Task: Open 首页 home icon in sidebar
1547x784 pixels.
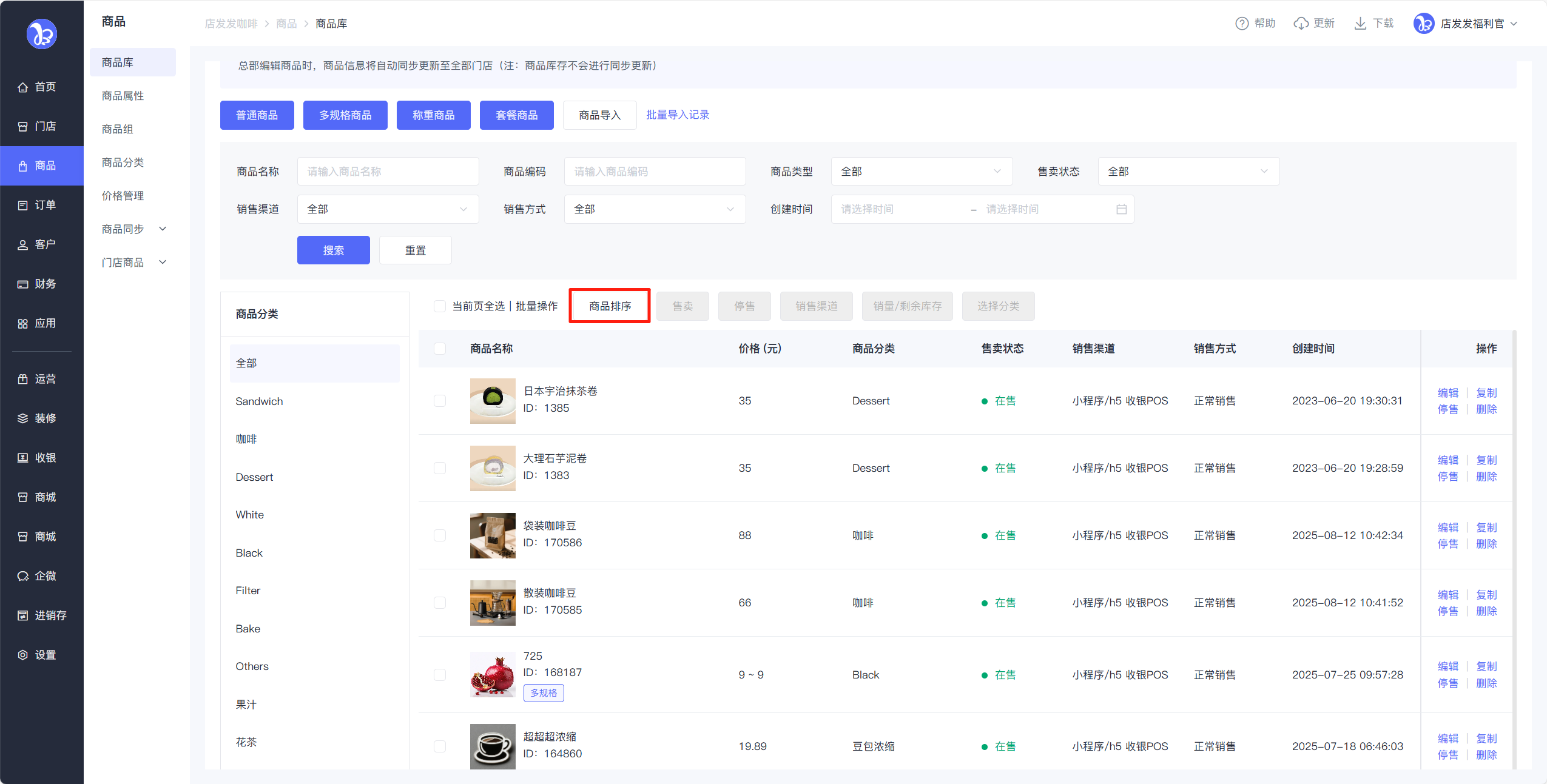Action: 23,87
